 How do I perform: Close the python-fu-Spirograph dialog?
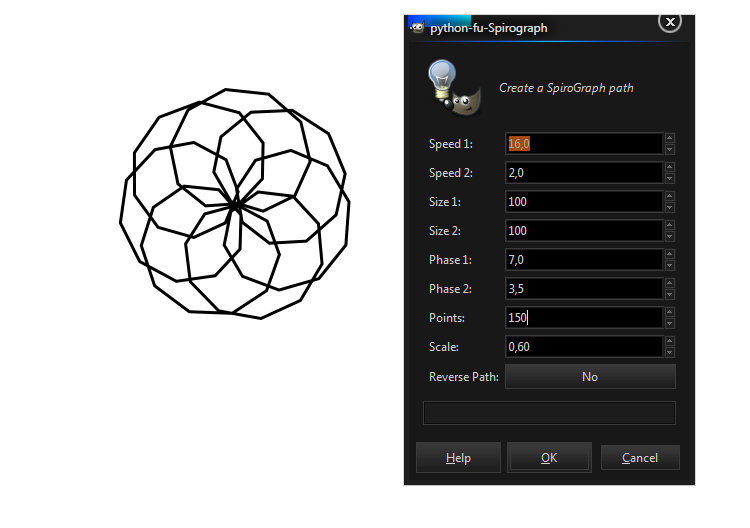coord(670,22)
